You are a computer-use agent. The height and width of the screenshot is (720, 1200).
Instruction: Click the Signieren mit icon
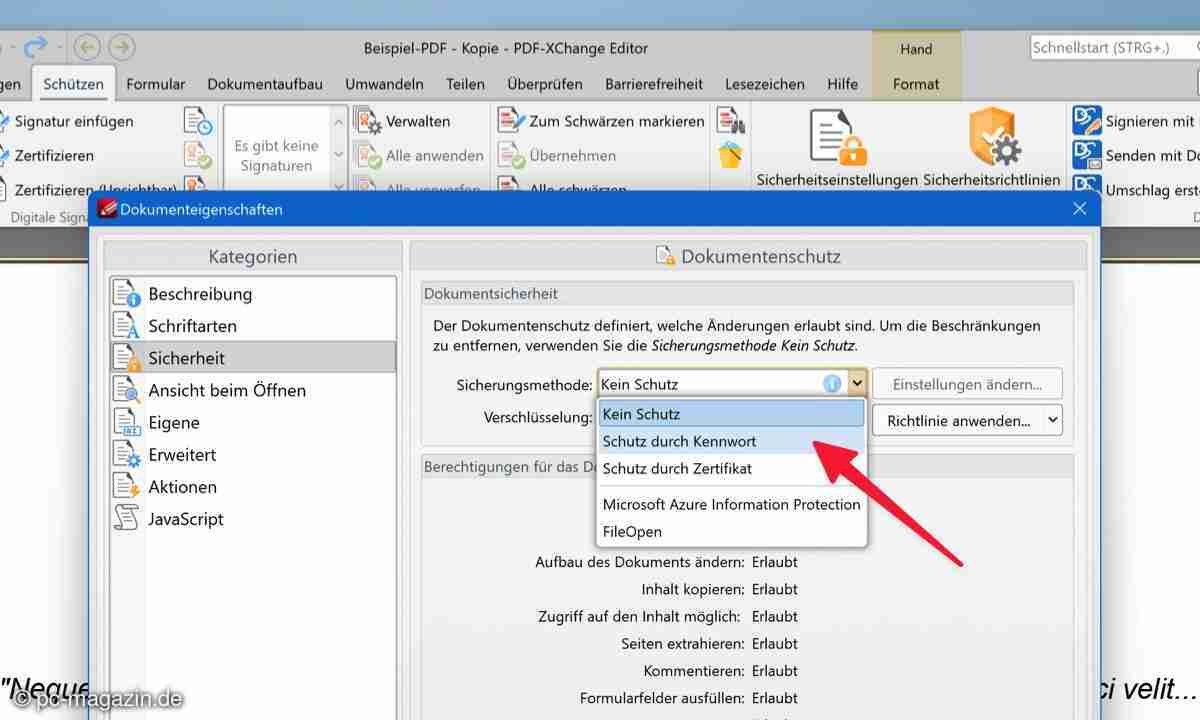[1087, 121]
